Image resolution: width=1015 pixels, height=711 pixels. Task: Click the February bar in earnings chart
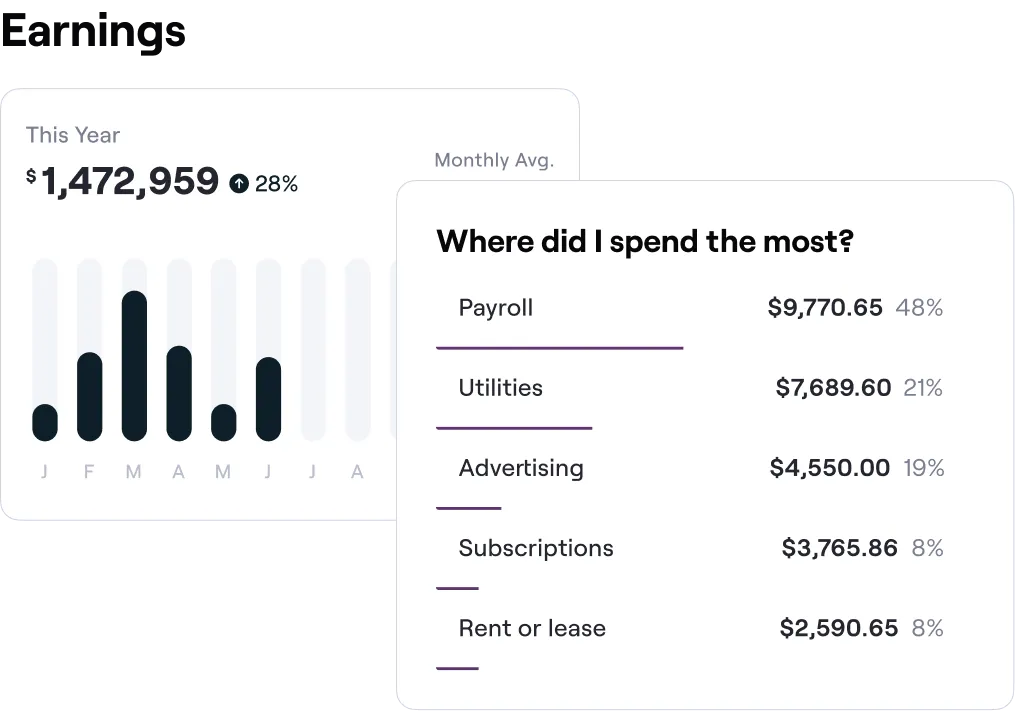tap(89, 396)
